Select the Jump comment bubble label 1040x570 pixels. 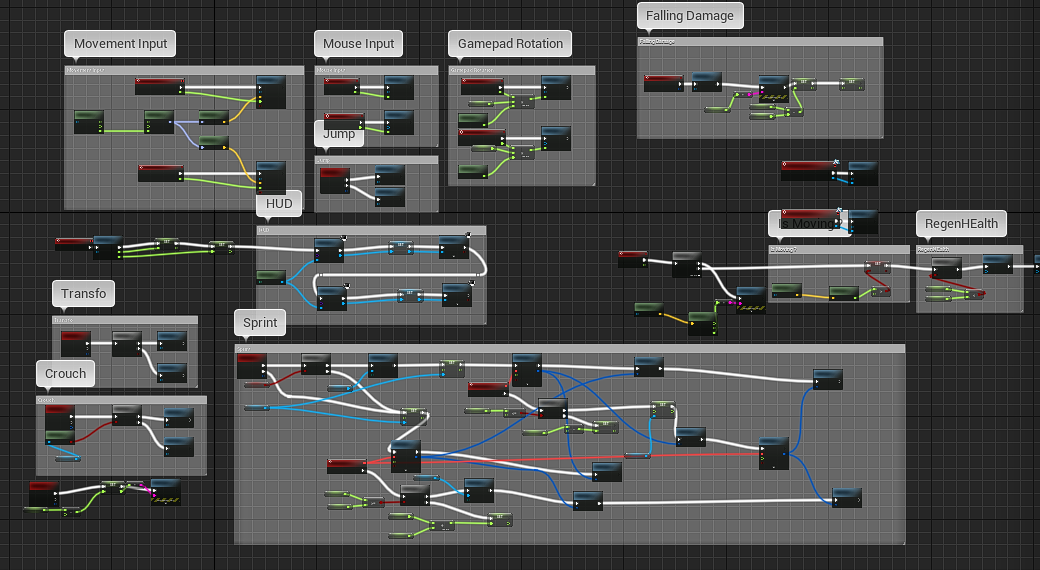click(339, 134)
